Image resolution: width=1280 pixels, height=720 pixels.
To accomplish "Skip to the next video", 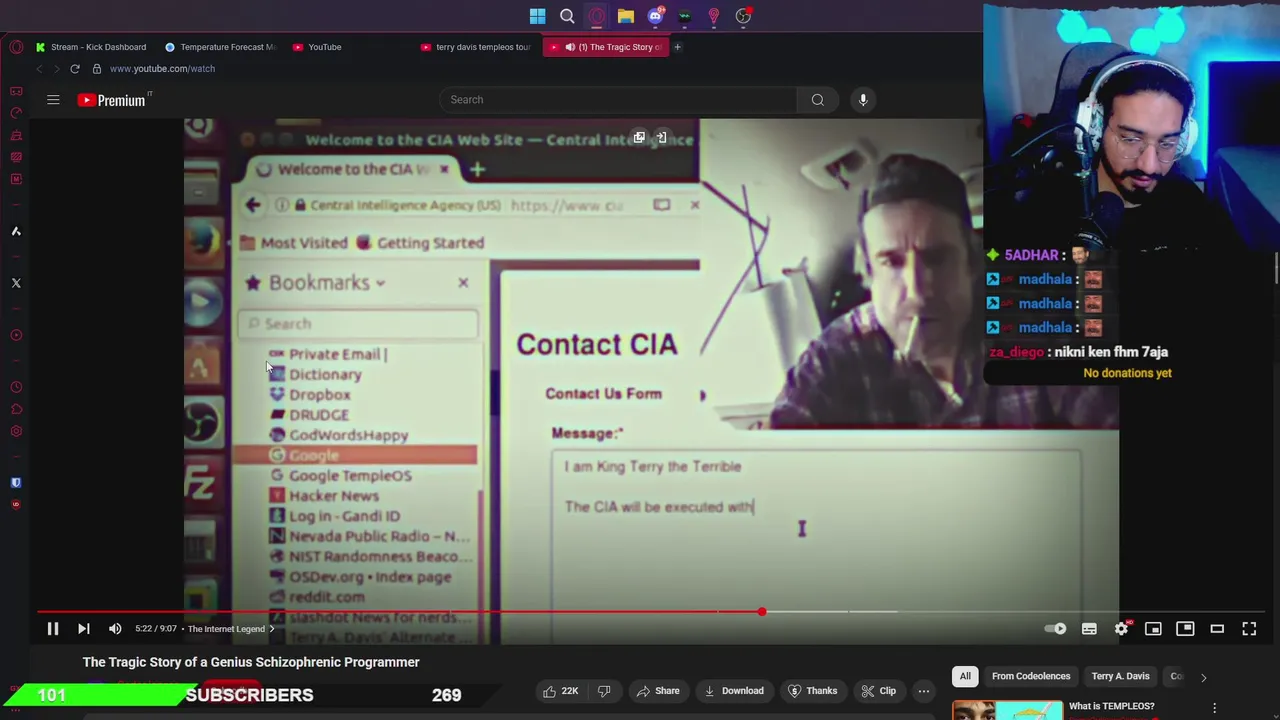I will [x=84, y=628].
